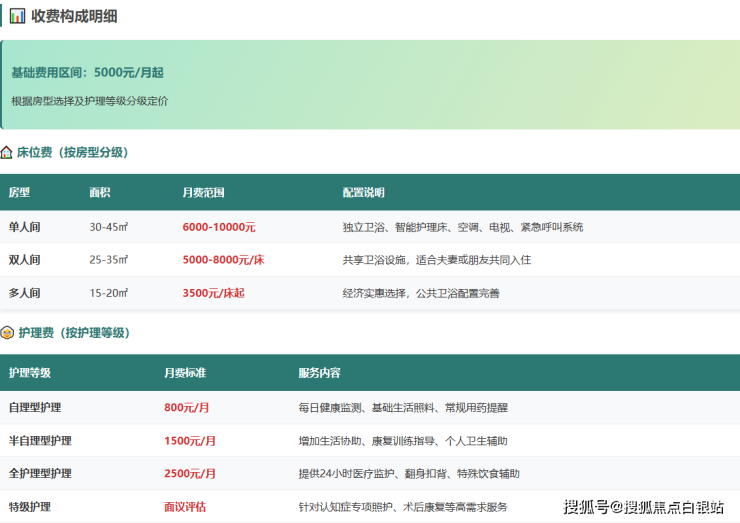740x523 pixels.
Task: Click the 月费范围 column header
Action: coord(203,192)
